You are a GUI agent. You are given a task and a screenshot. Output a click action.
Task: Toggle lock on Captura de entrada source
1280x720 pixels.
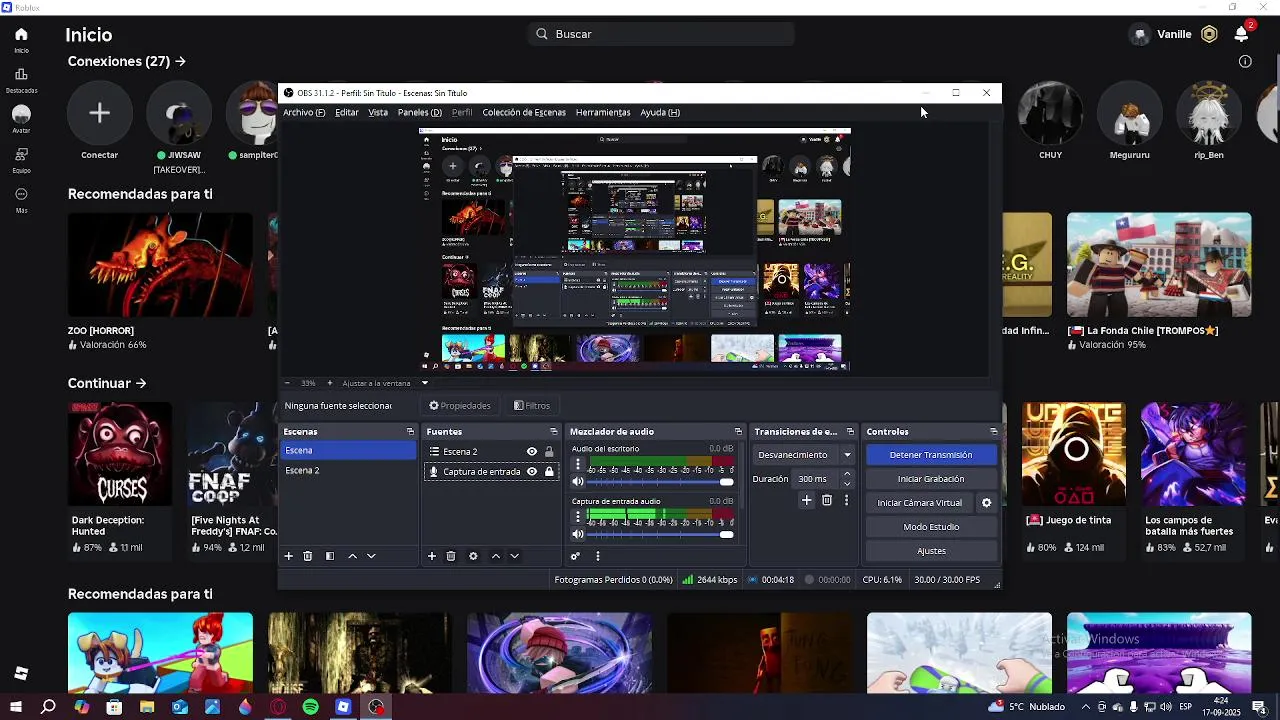549,472
